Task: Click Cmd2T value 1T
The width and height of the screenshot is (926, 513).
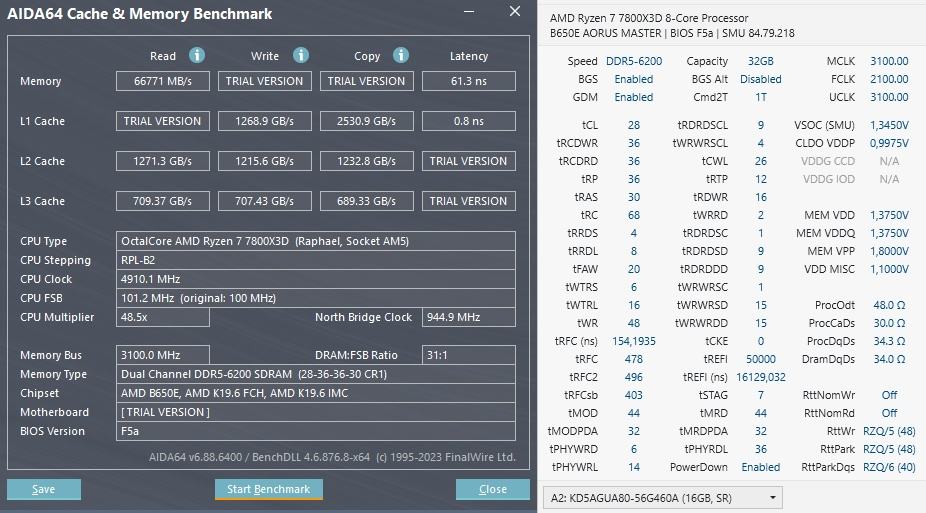Action: tap(761, 97)
